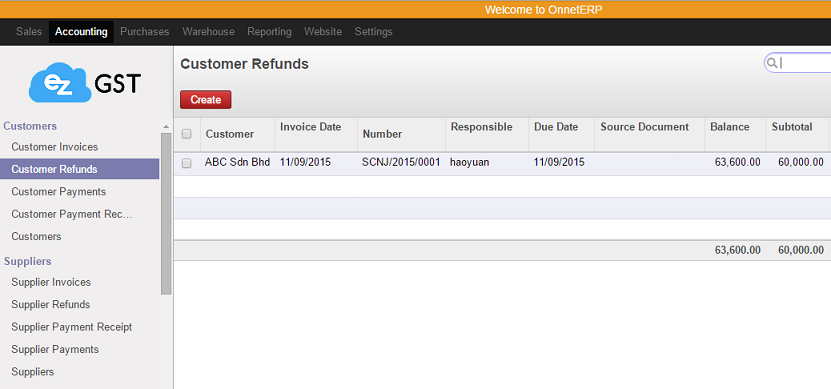Click the sidebar scroll-up arrow
Screen dimensions: 831x389
(x=166, y=127)
